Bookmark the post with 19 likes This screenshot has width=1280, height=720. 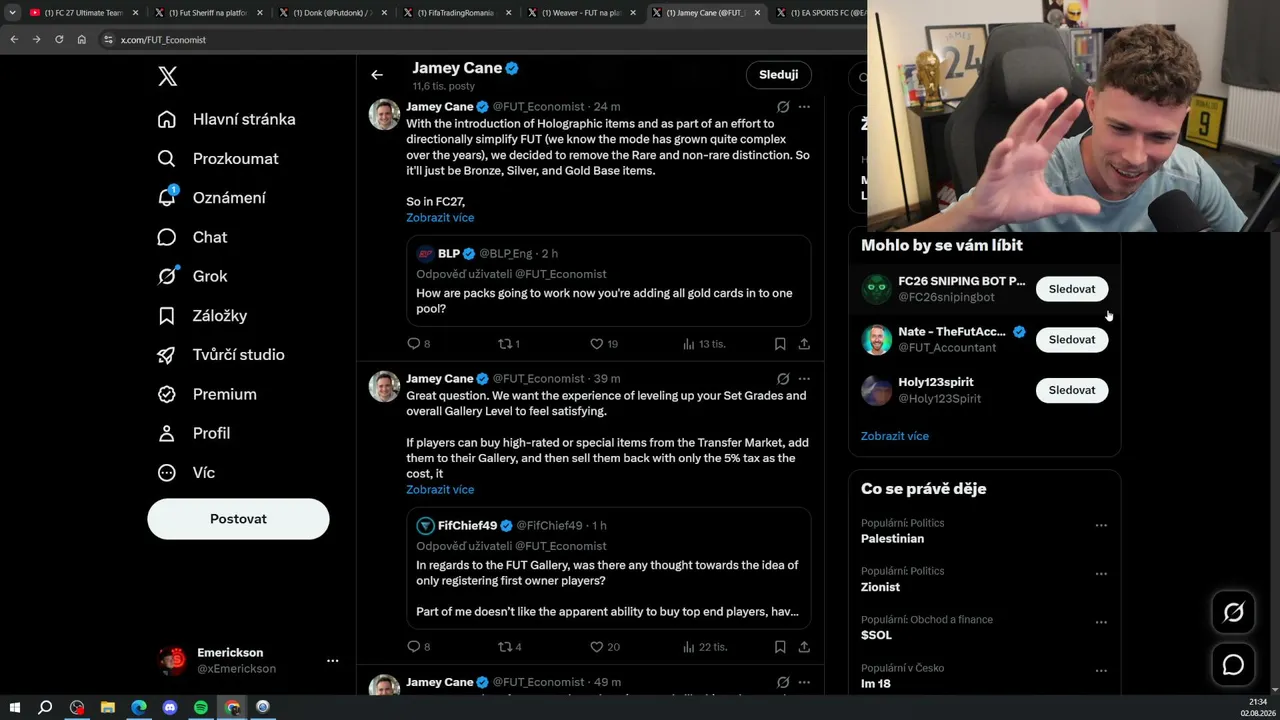click(780, 344)
